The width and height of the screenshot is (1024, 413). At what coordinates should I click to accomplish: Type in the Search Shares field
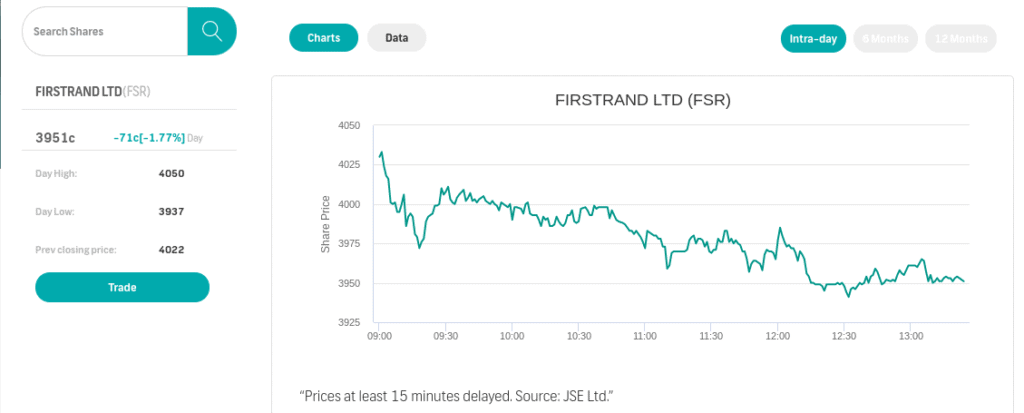pos(104,31)
